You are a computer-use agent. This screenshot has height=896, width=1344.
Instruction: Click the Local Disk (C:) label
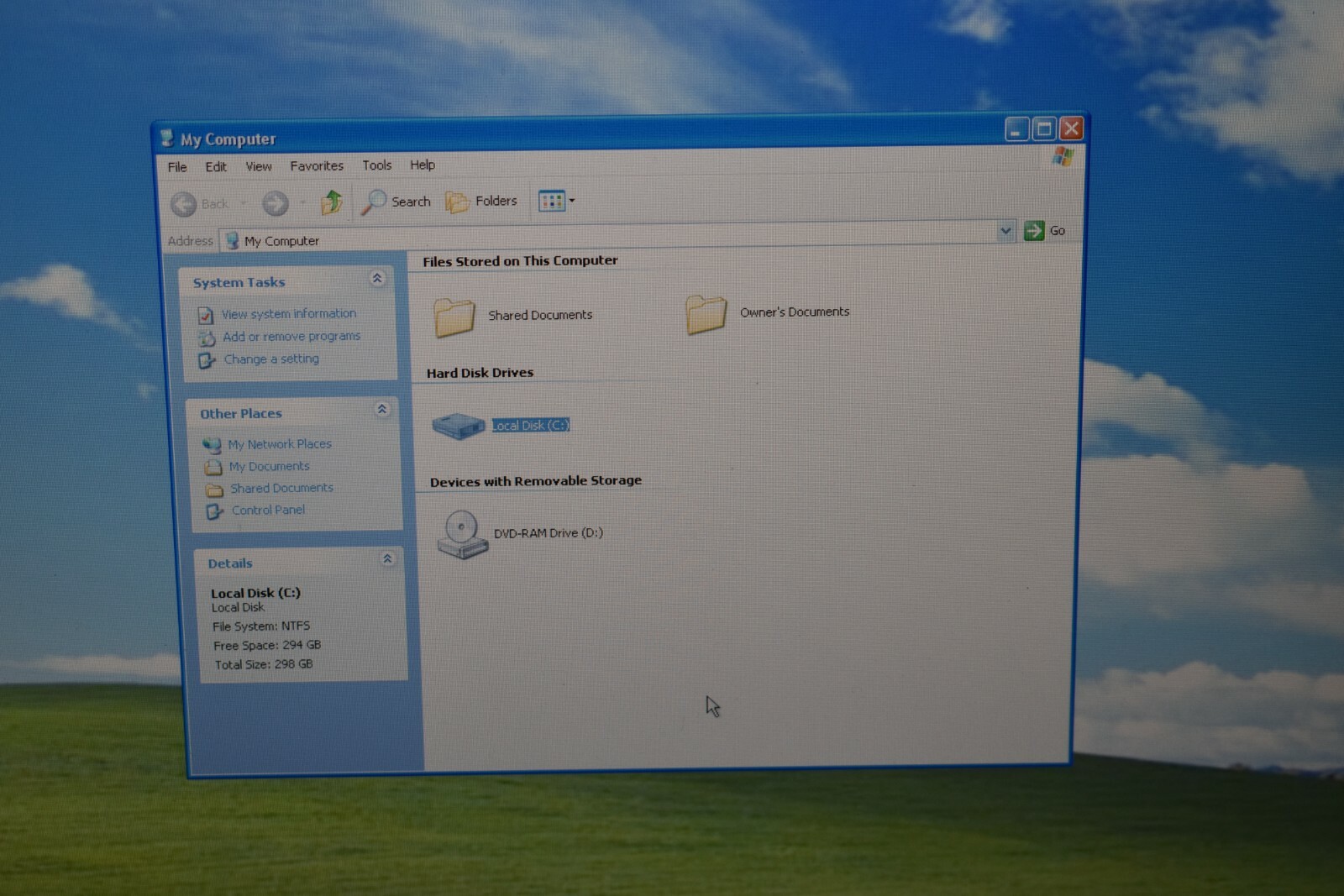(x=531, y=426)
